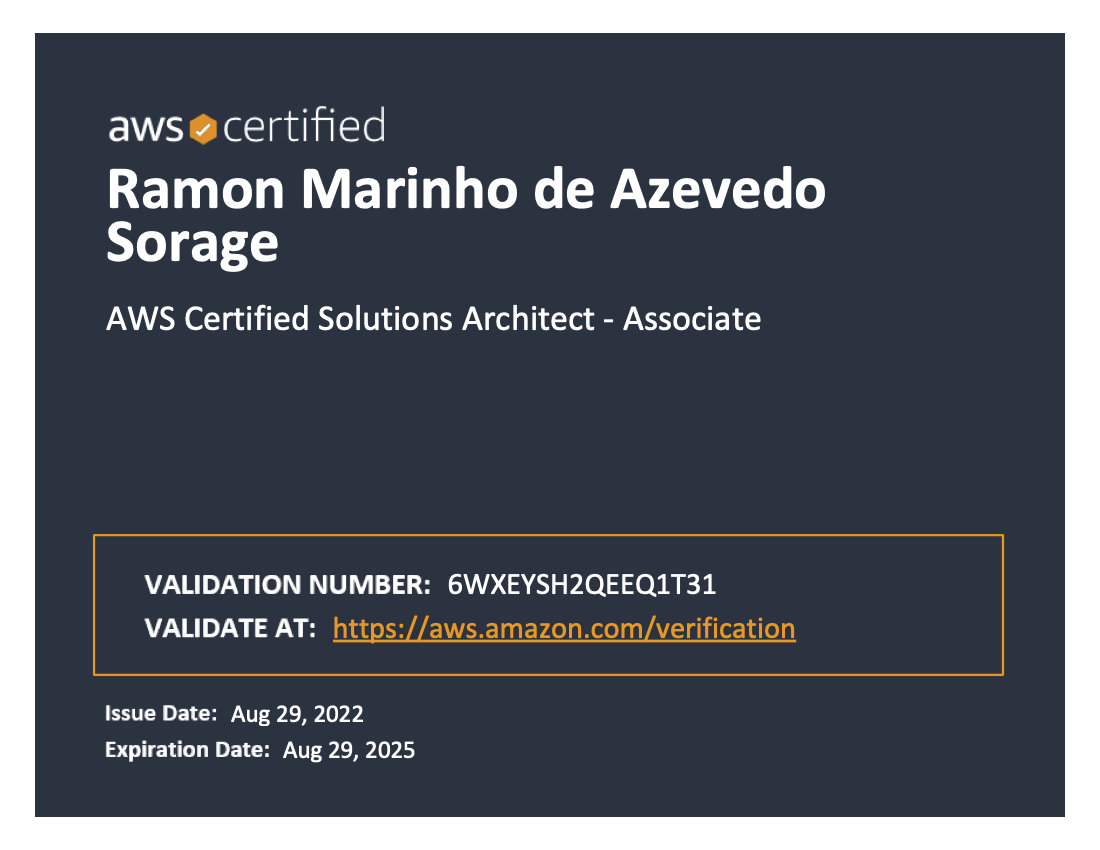This screenshot has height=850, width=1100.
Task: Select the validation code 6WXEYSH2QEEQ1T31
Action: (x=582, y=584)
